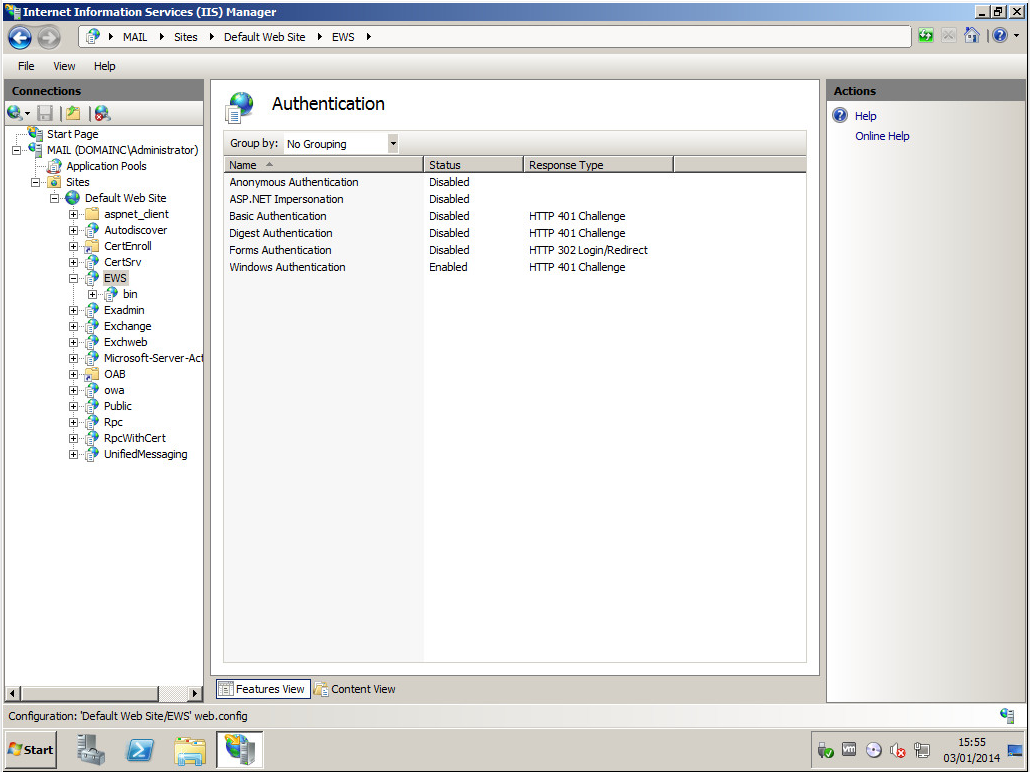Collapse the Sites node
This screenshot has width=1030, height=772.
point(35,183)
